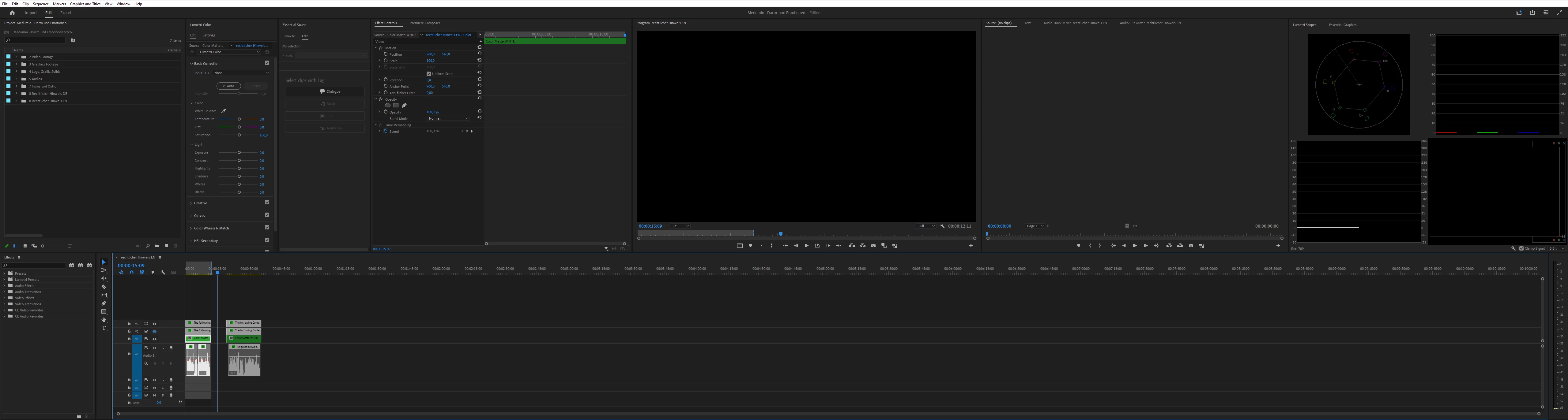The image size is (1568, 420).
Task: Click the Temperature slider handle
Action: (239, 119)
